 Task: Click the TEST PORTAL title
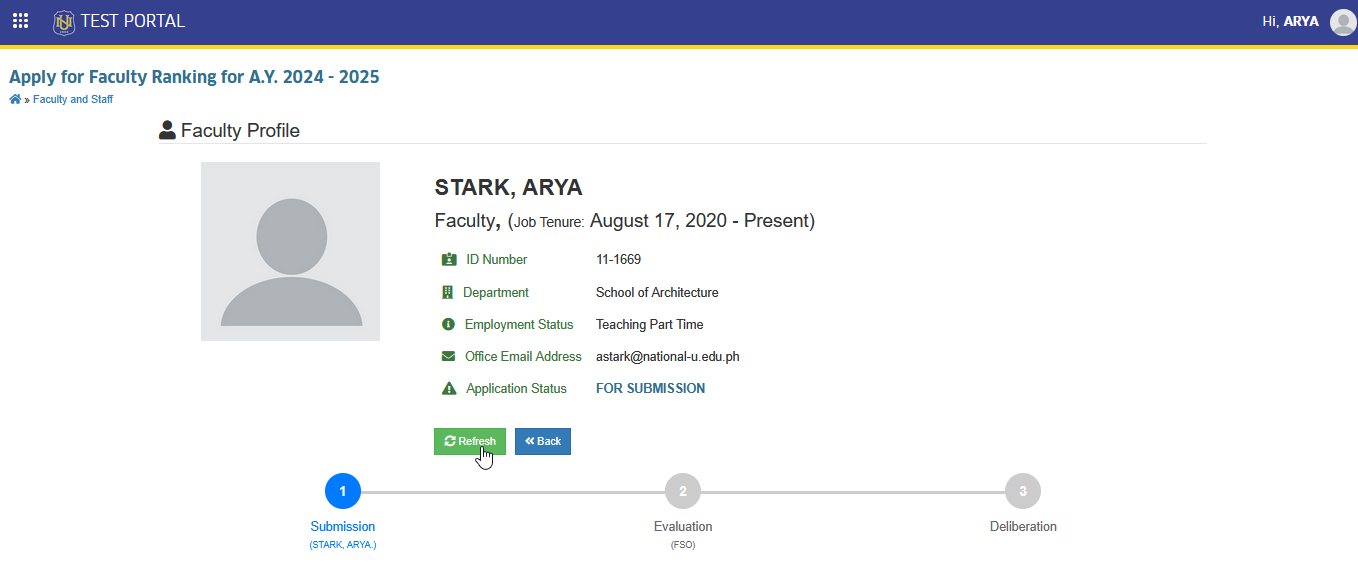click(133, 21)
